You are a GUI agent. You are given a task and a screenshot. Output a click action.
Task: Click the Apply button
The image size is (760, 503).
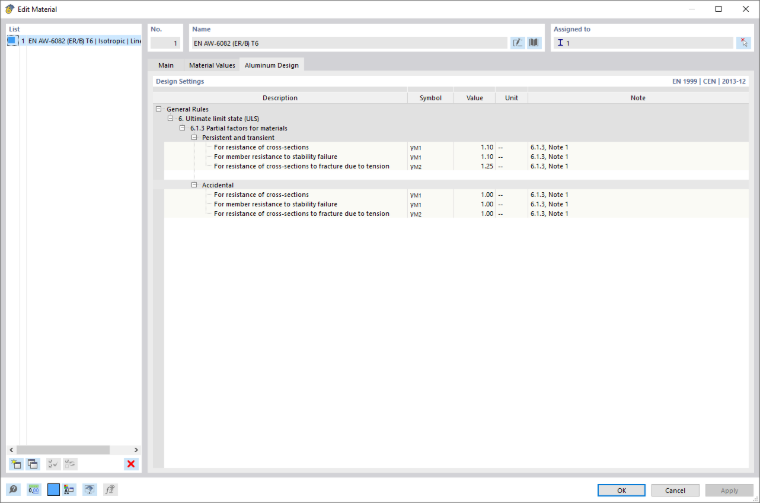[729, 490]
